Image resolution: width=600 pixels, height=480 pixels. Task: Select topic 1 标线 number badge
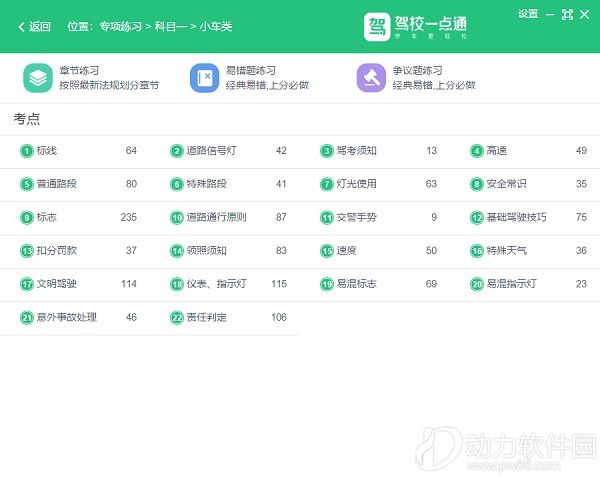(x=27, y=151)
